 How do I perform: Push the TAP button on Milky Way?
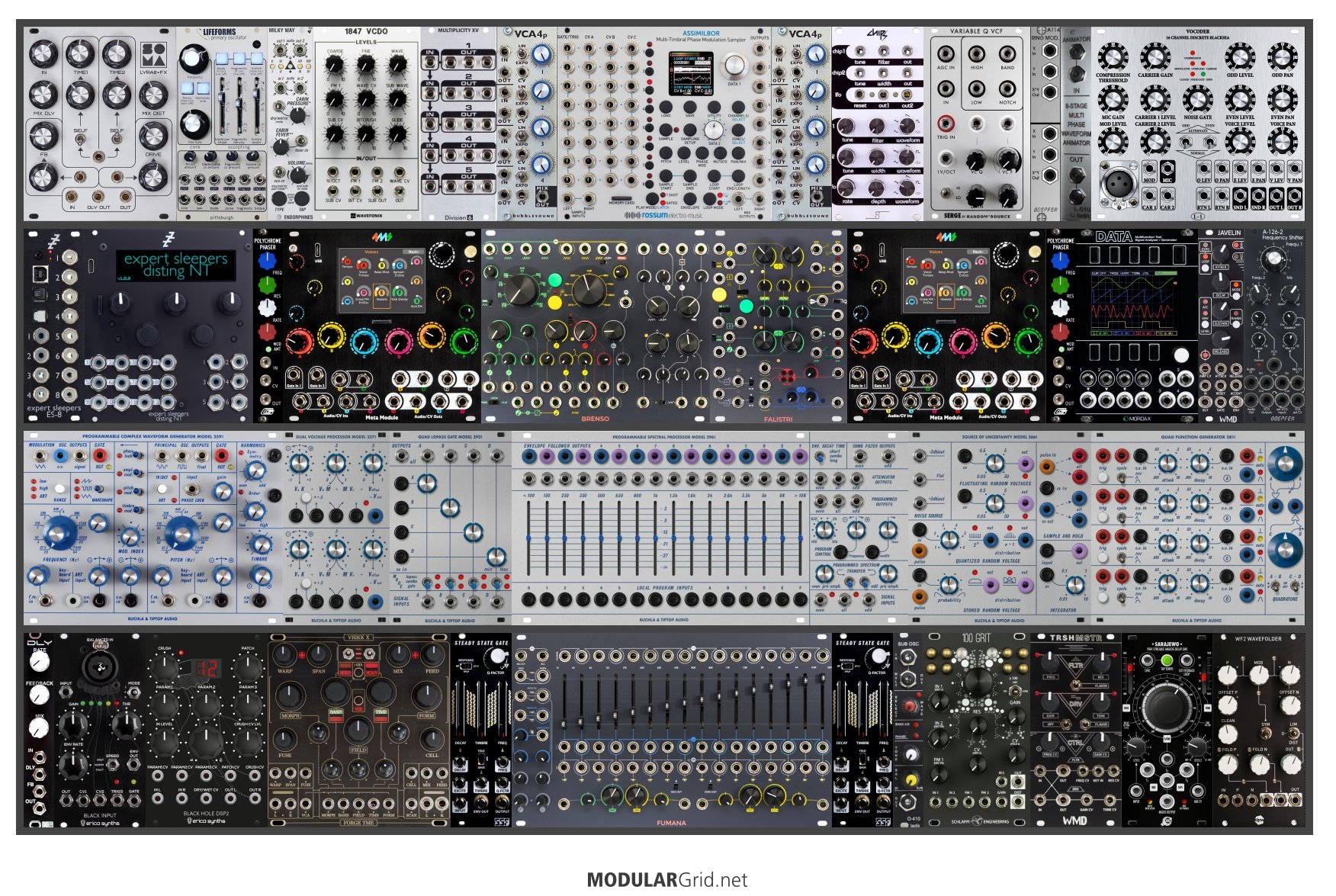302,200
